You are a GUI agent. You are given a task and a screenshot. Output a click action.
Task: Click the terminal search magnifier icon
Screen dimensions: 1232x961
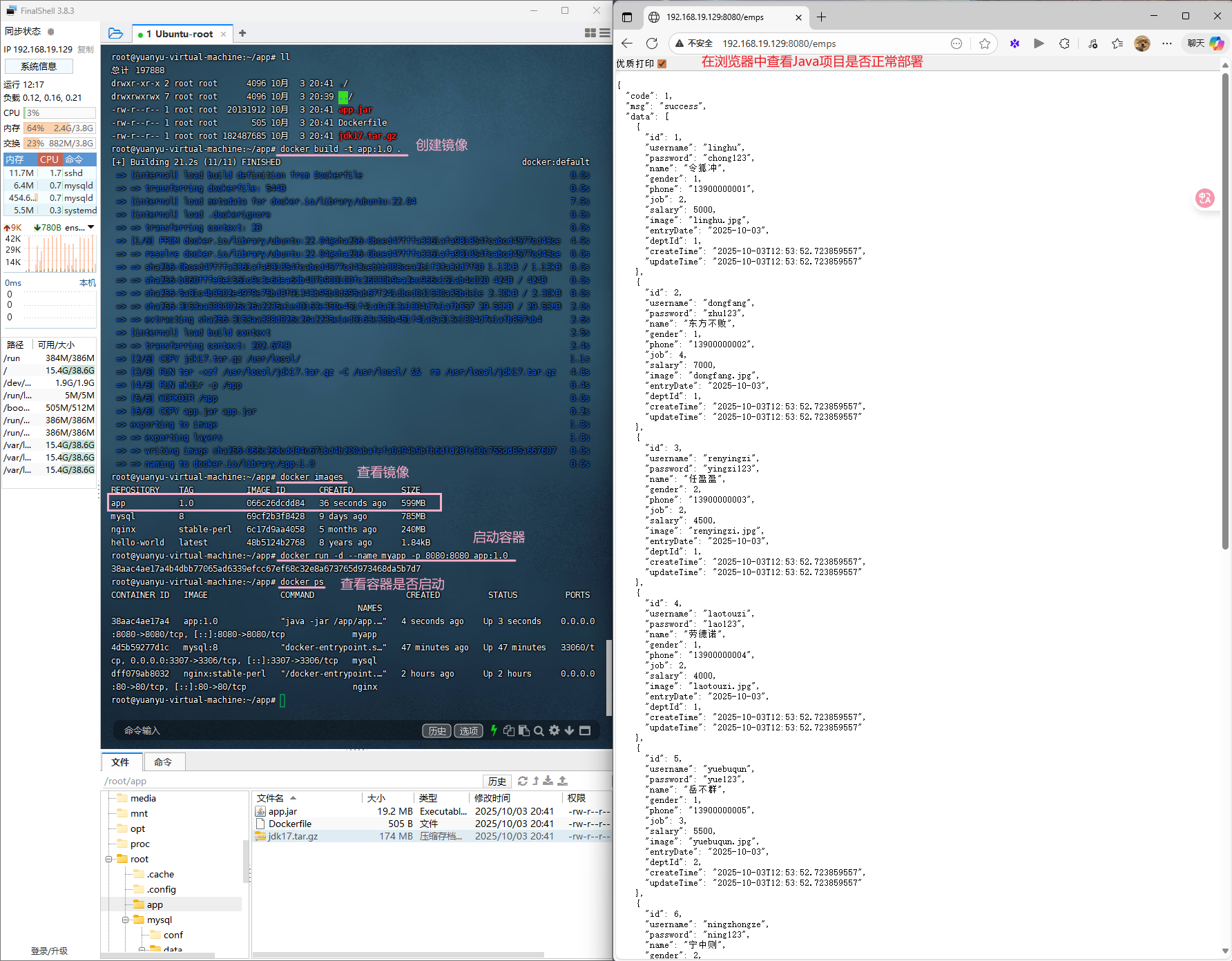[539, 730]
